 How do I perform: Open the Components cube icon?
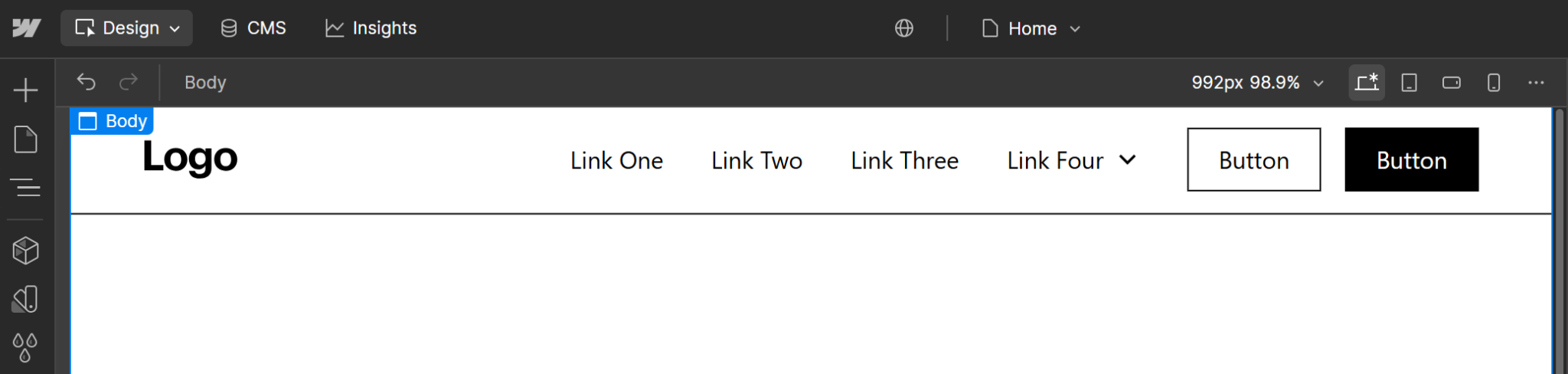point(25,251)
